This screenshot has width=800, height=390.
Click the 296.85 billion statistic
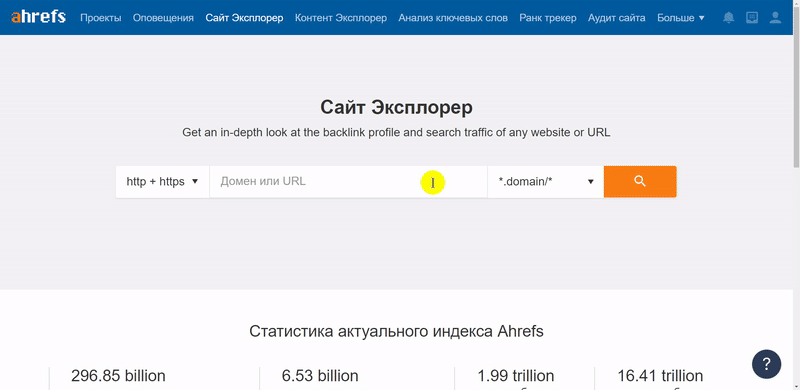118,376
